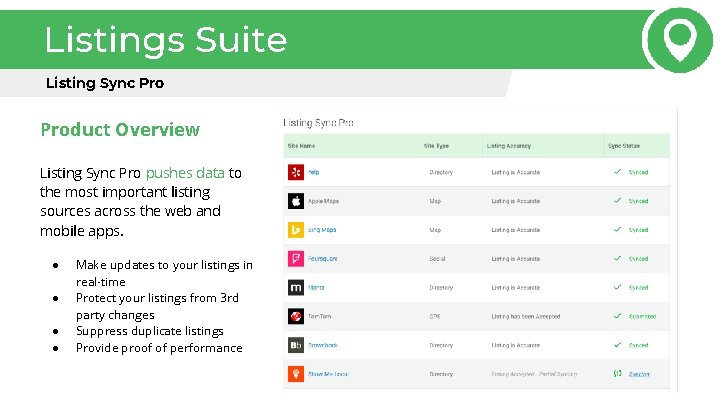Click the Bing Maps logo icon
Viewport: 720px width, 405px height.
pyautogui.click(x=296, y=230)
